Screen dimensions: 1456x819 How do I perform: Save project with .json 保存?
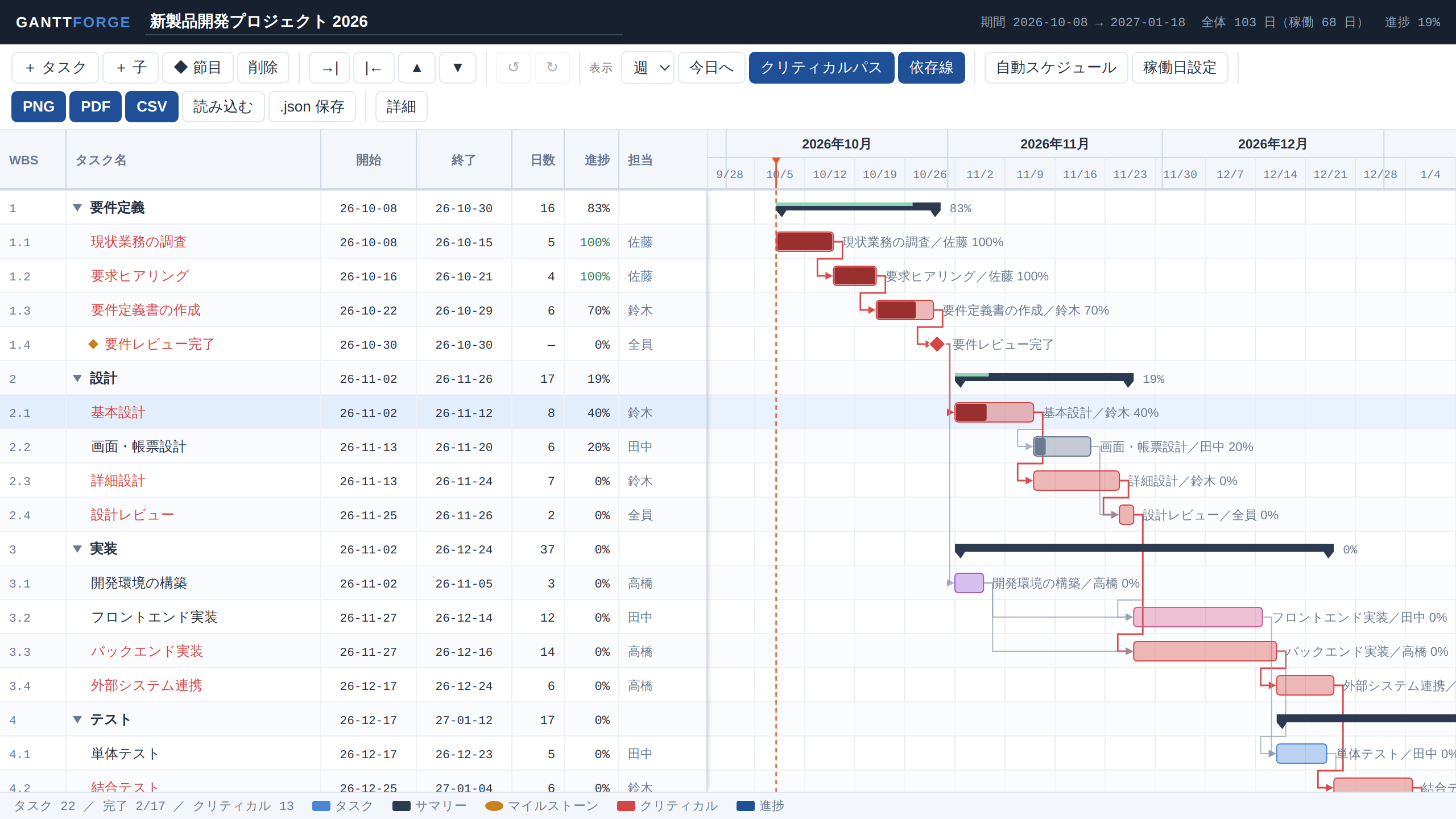coord(312,106)
